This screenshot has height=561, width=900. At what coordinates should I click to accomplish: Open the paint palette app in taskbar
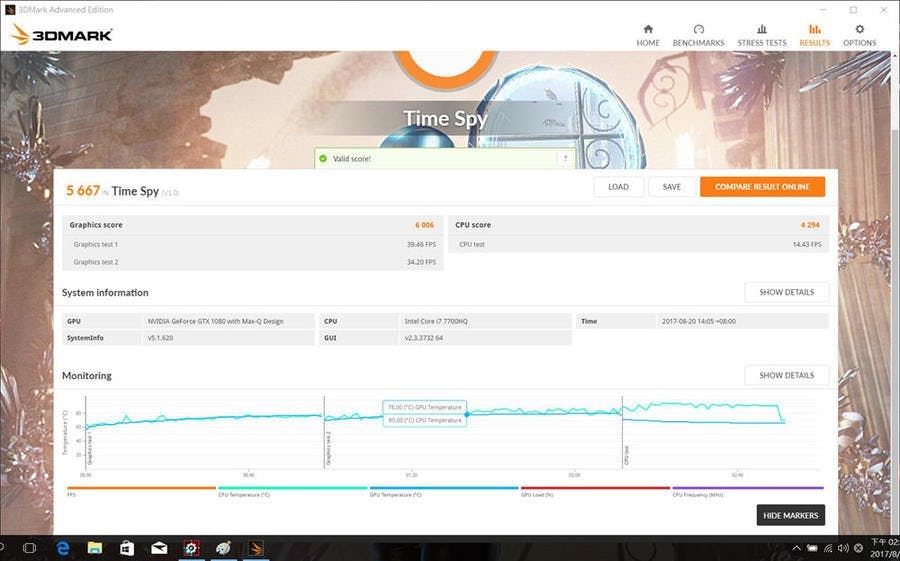(x=223, y=548)
